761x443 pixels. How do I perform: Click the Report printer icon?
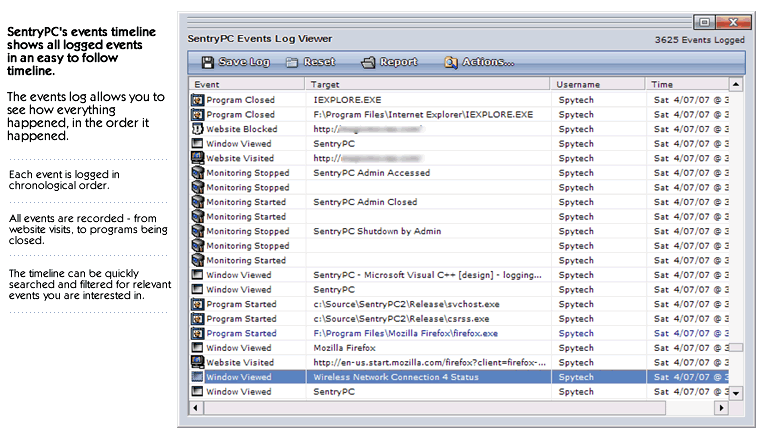coord(368,62)
